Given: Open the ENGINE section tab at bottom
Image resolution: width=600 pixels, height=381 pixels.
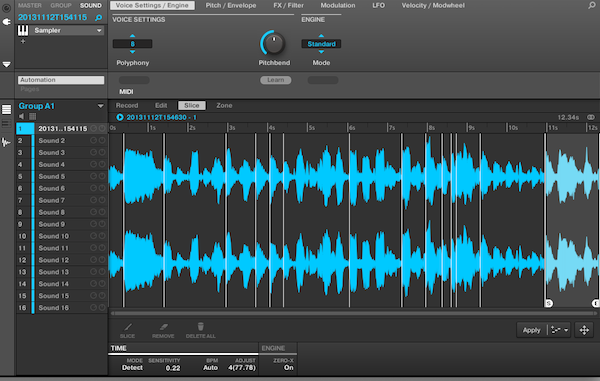Looking at the screenshot, I should [x=273, y=348].
